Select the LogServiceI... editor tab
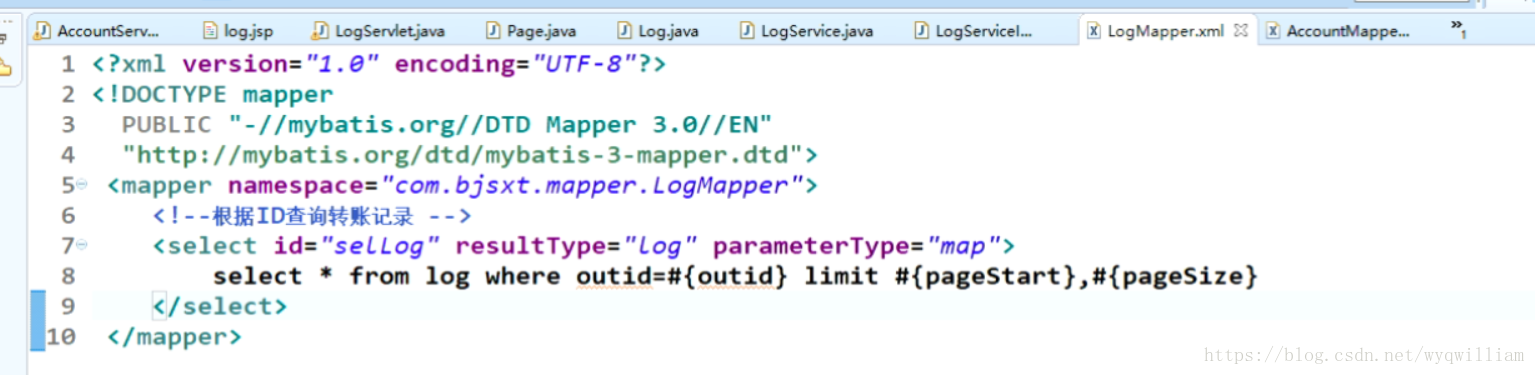Screen dimensions: 1535x375 [974, 31]
